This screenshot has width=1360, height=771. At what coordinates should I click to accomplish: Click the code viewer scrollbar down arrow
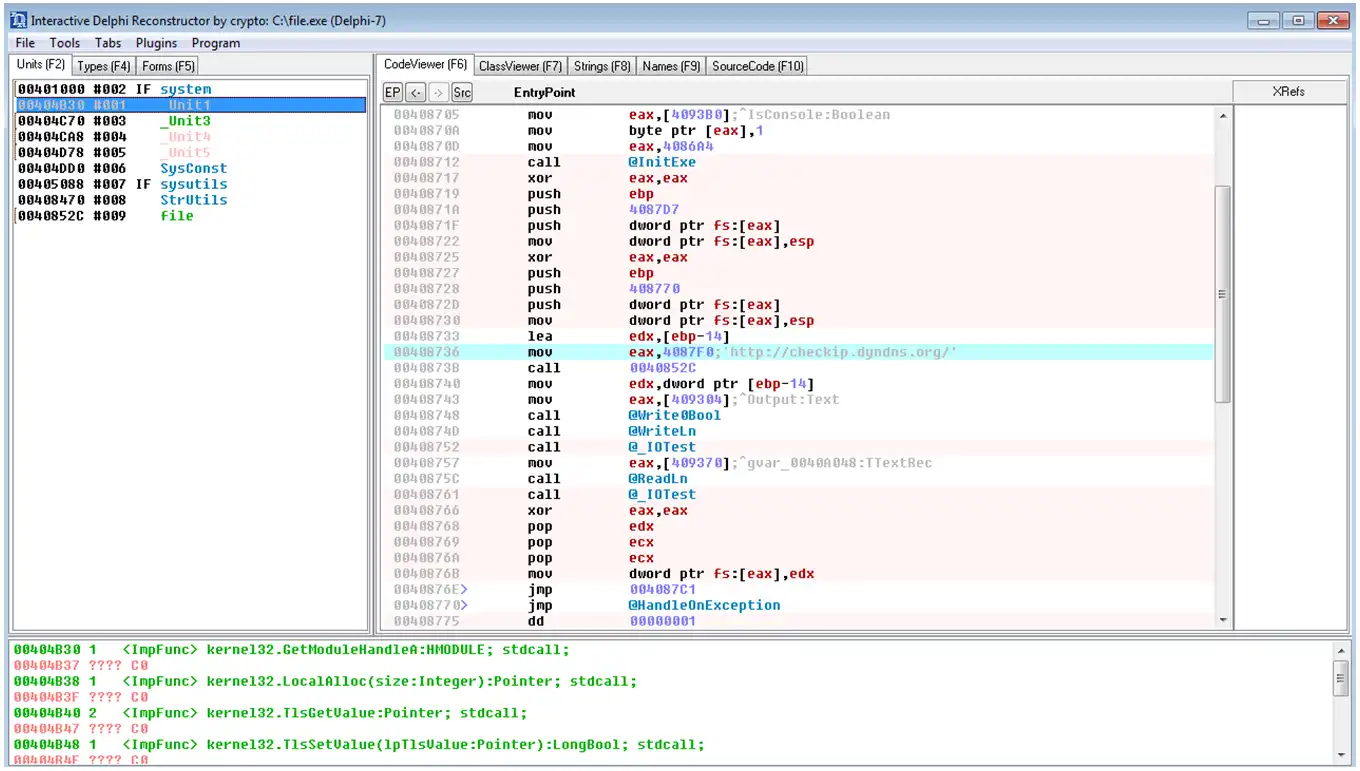pyautogui.click(x=1222, y=620)
